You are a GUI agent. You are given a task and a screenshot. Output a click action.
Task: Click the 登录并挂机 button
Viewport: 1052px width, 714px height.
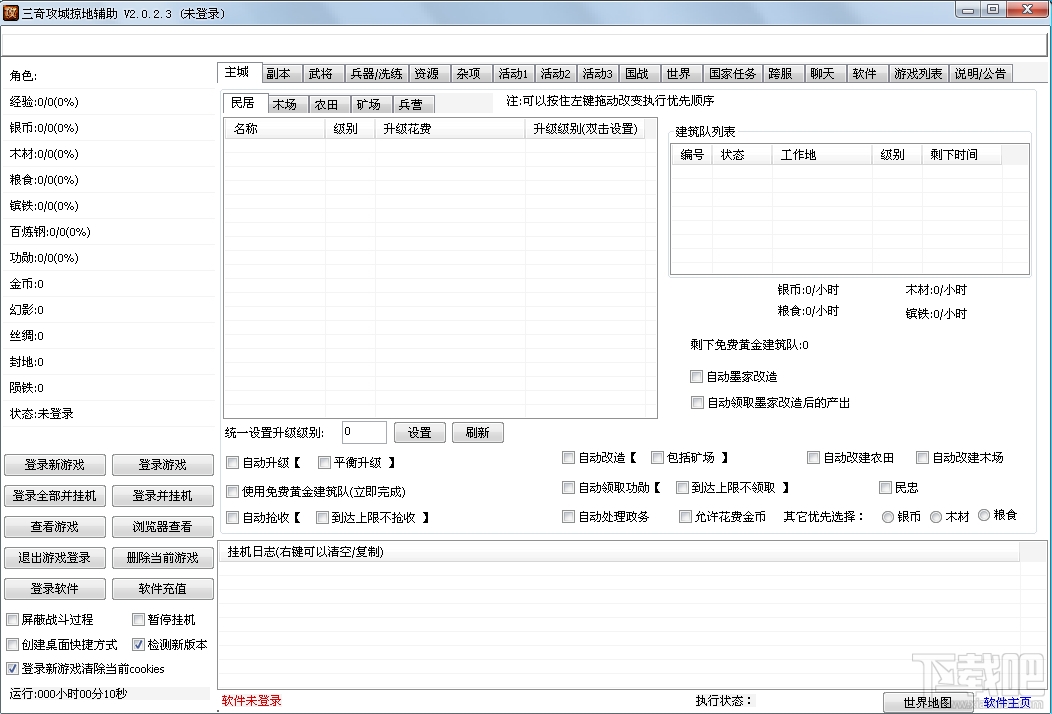pos(162,496)
